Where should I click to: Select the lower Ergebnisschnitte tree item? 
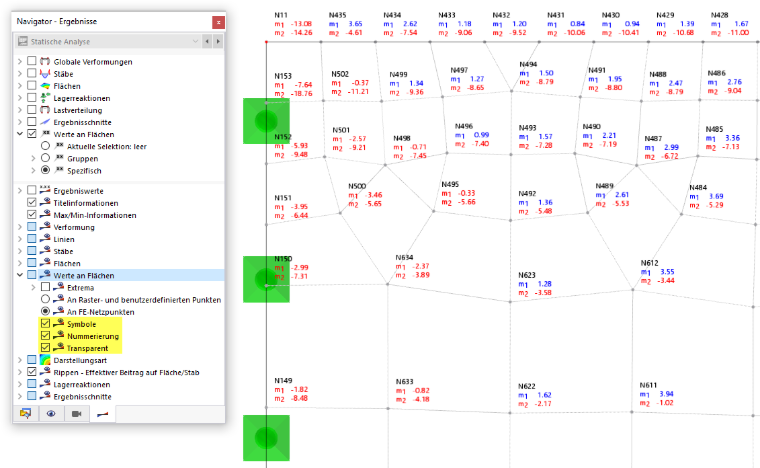pos(82,397)
